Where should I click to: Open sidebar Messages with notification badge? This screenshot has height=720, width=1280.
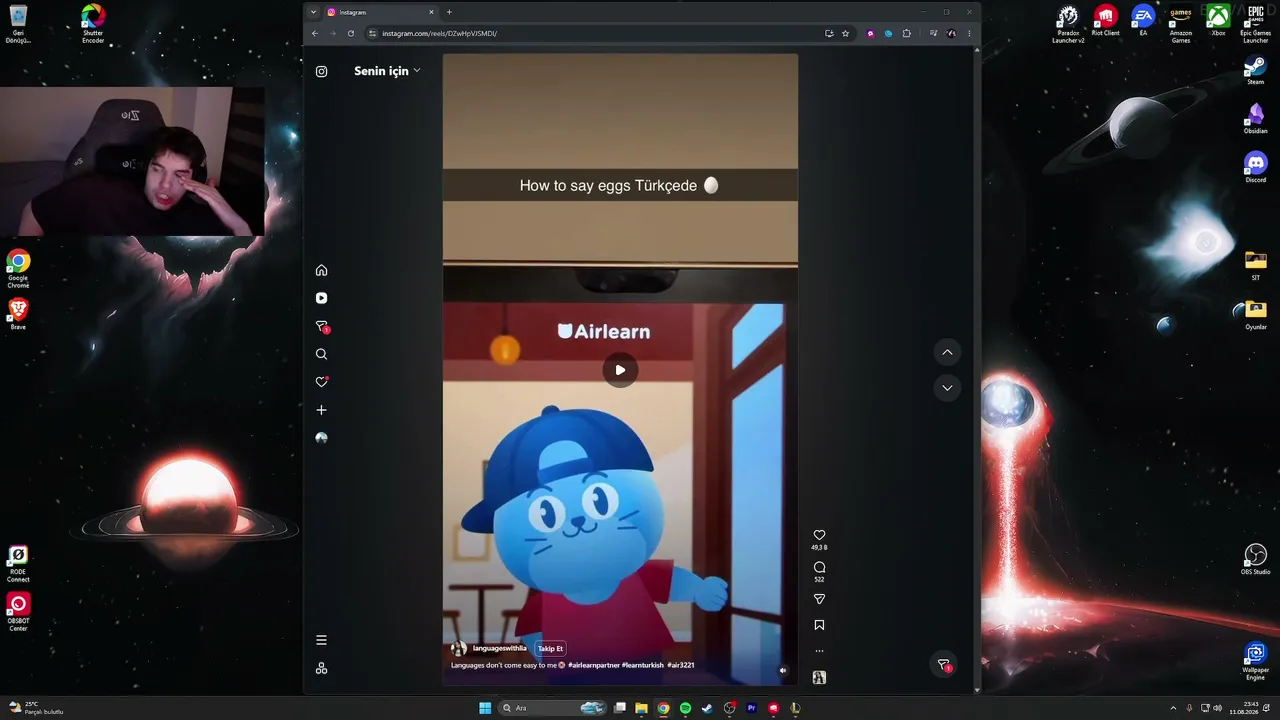[x=322, y=326]
